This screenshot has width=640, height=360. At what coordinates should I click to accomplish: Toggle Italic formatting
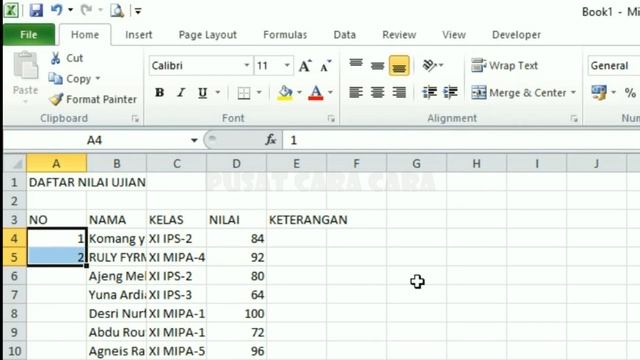coord(181,93)
